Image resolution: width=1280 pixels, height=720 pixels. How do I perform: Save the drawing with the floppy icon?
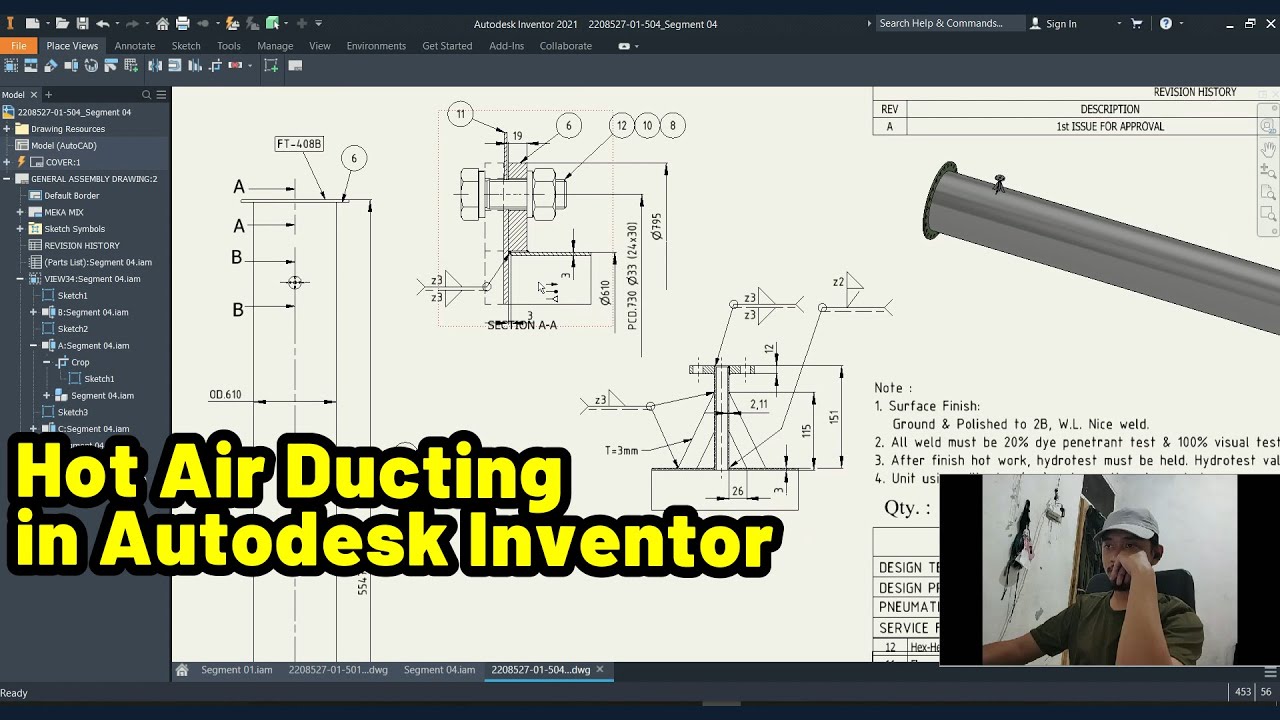coord(82,23)
